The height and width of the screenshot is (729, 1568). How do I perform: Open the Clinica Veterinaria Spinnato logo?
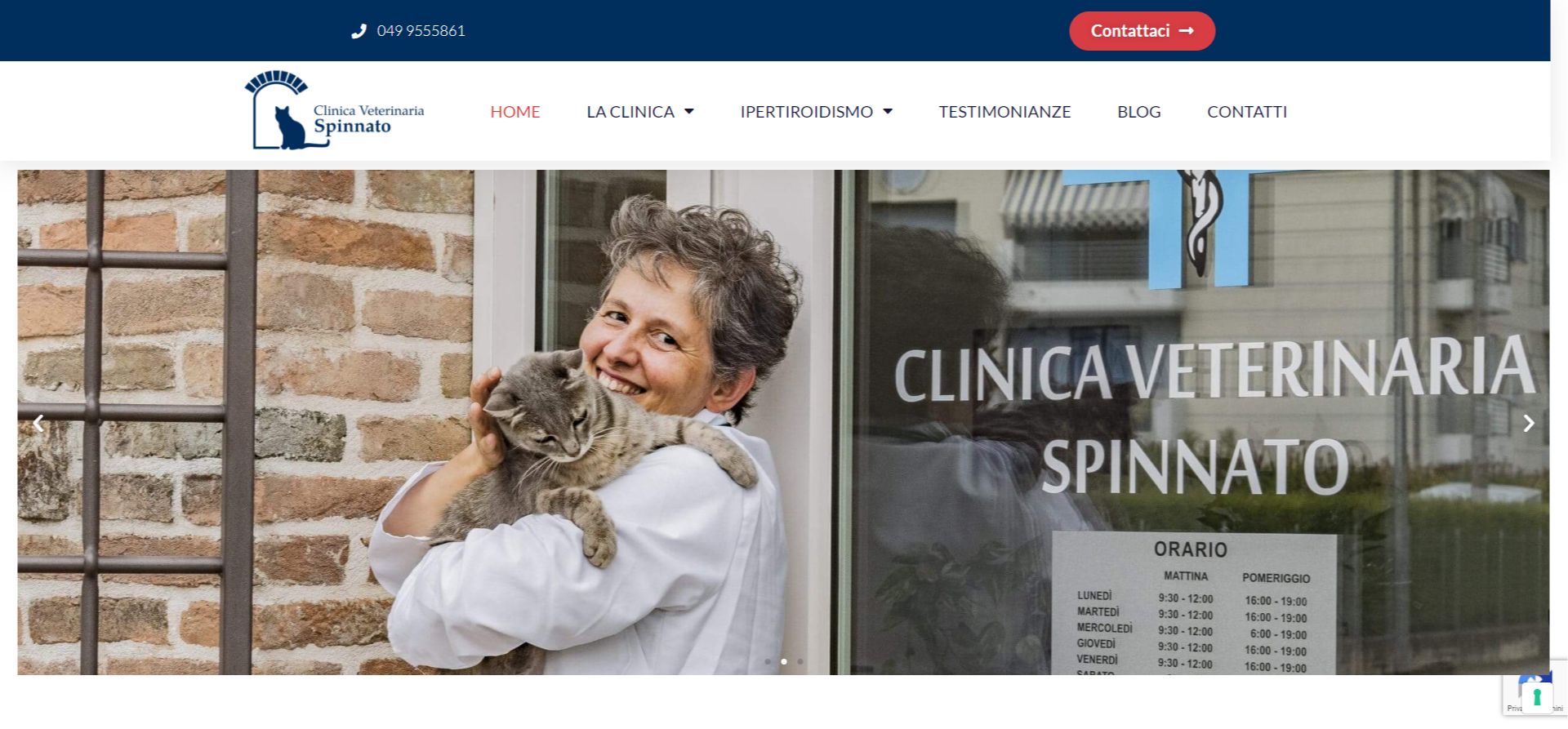click(334, 110)
